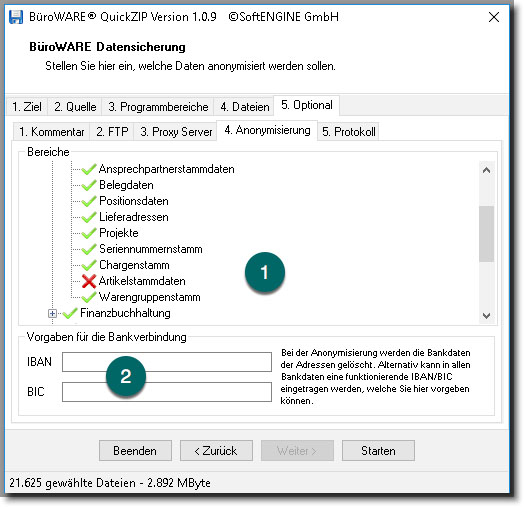Viewport: 524px width, 507px height.
Task: Open the 5. Protokoll sub-tab
Action: 348,132
